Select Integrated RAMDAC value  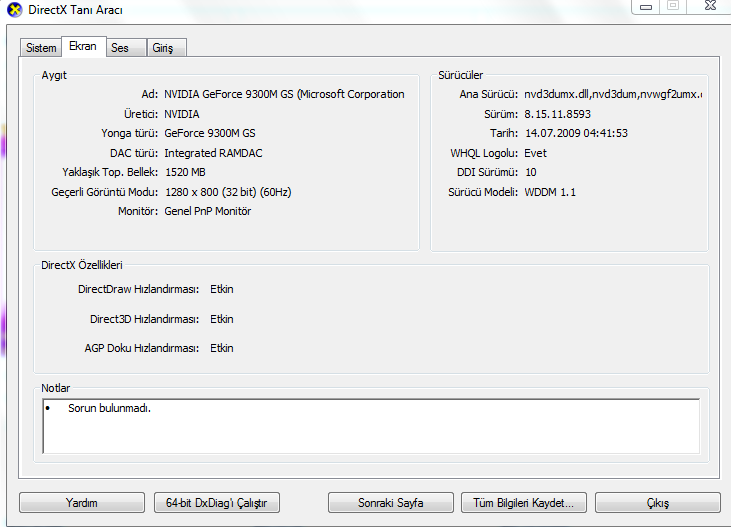point(214,153)
